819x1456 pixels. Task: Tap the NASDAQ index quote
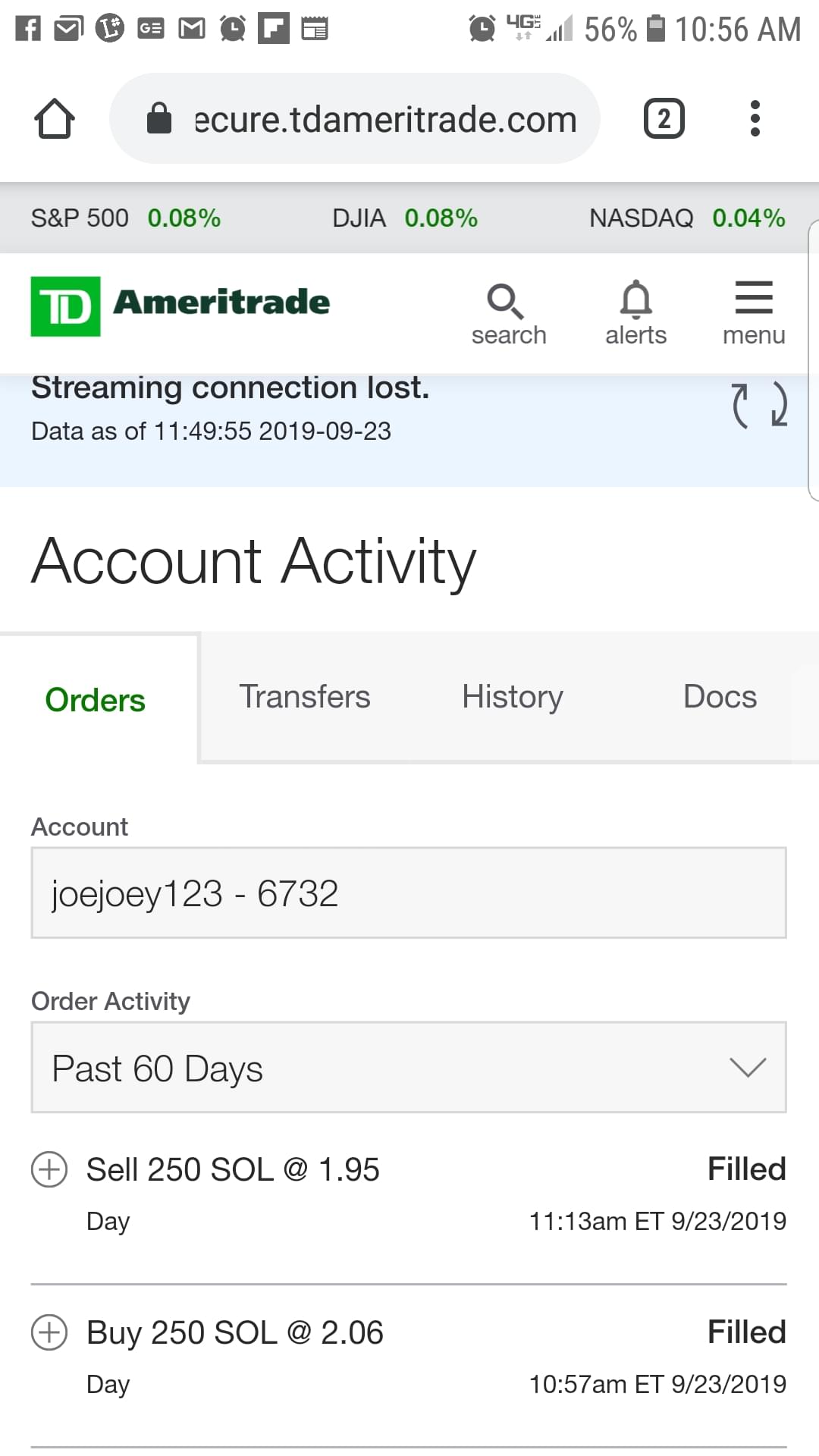coord(686,218)
